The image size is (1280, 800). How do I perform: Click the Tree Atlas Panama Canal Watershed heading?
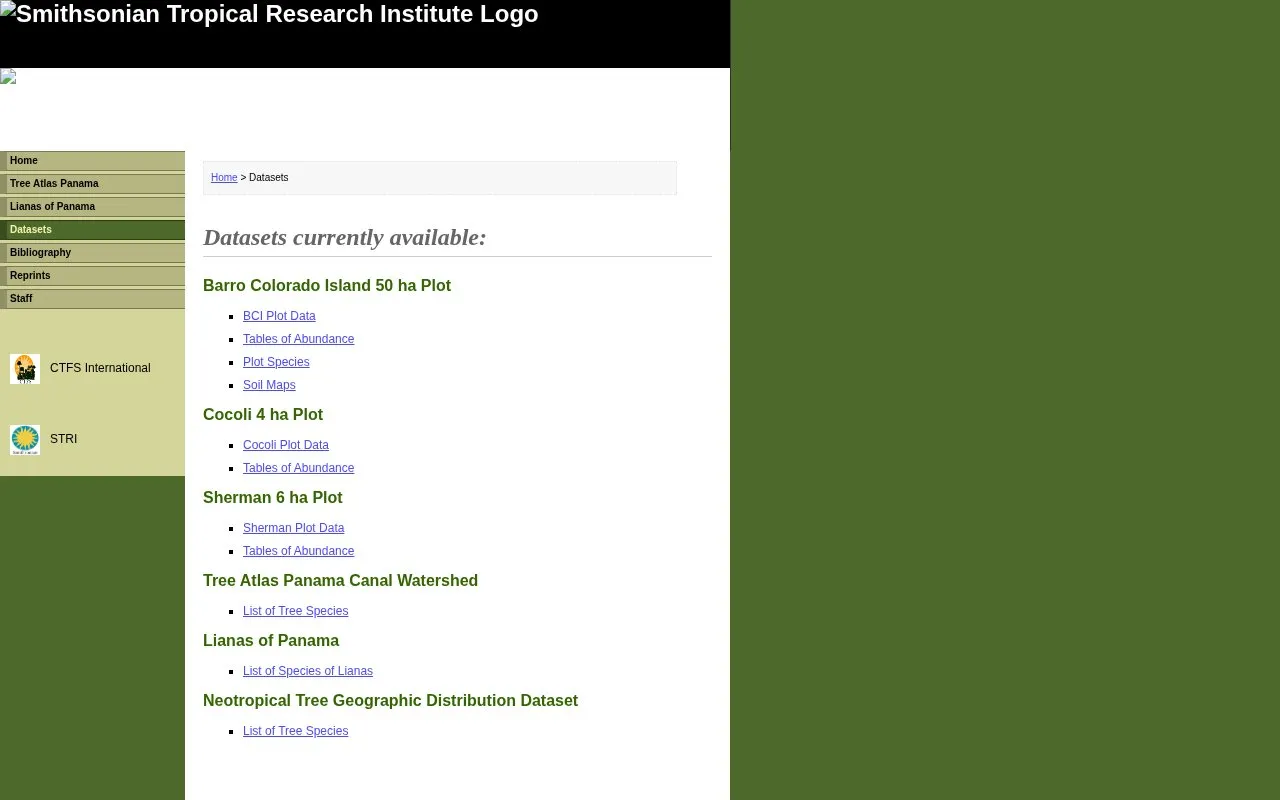340,581
